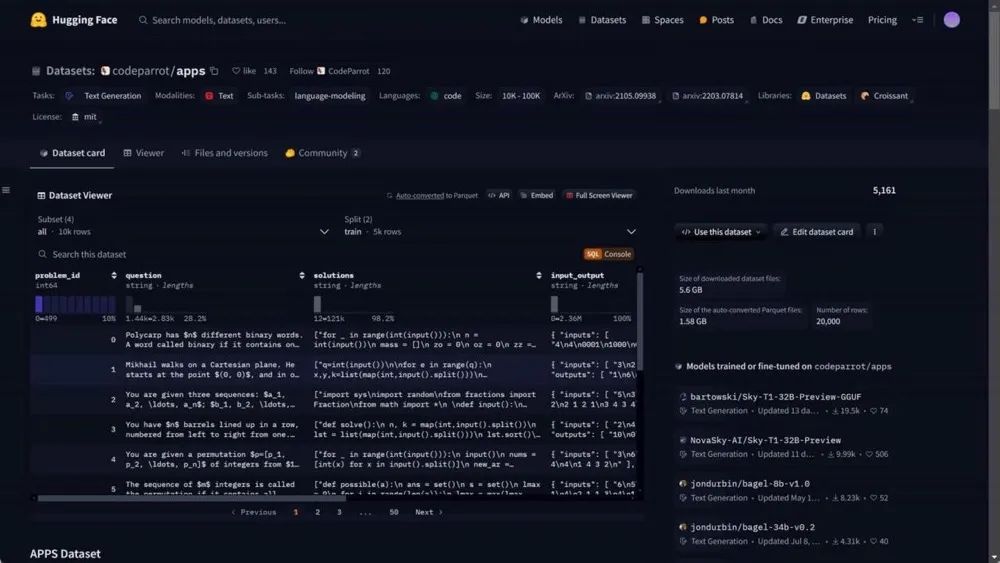The image size is (1000, 563).
Task: Open Datasets in the top navigation
Action: point(602,20)
